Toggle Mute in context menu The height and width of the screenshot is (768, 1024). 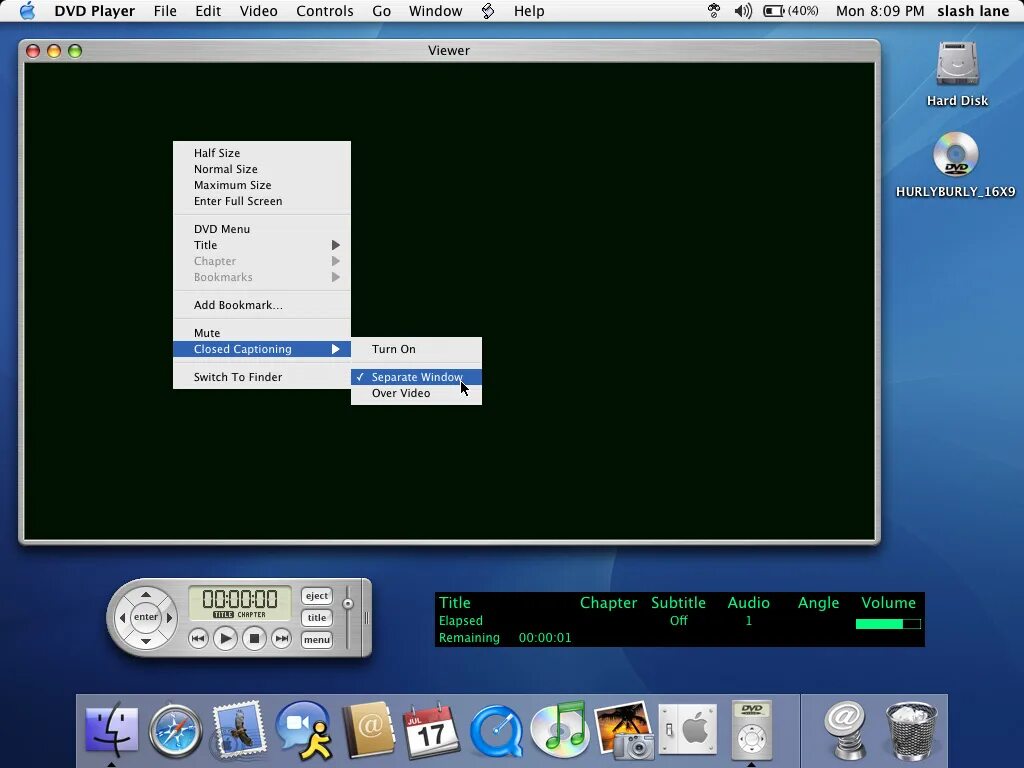pos(262,333)
